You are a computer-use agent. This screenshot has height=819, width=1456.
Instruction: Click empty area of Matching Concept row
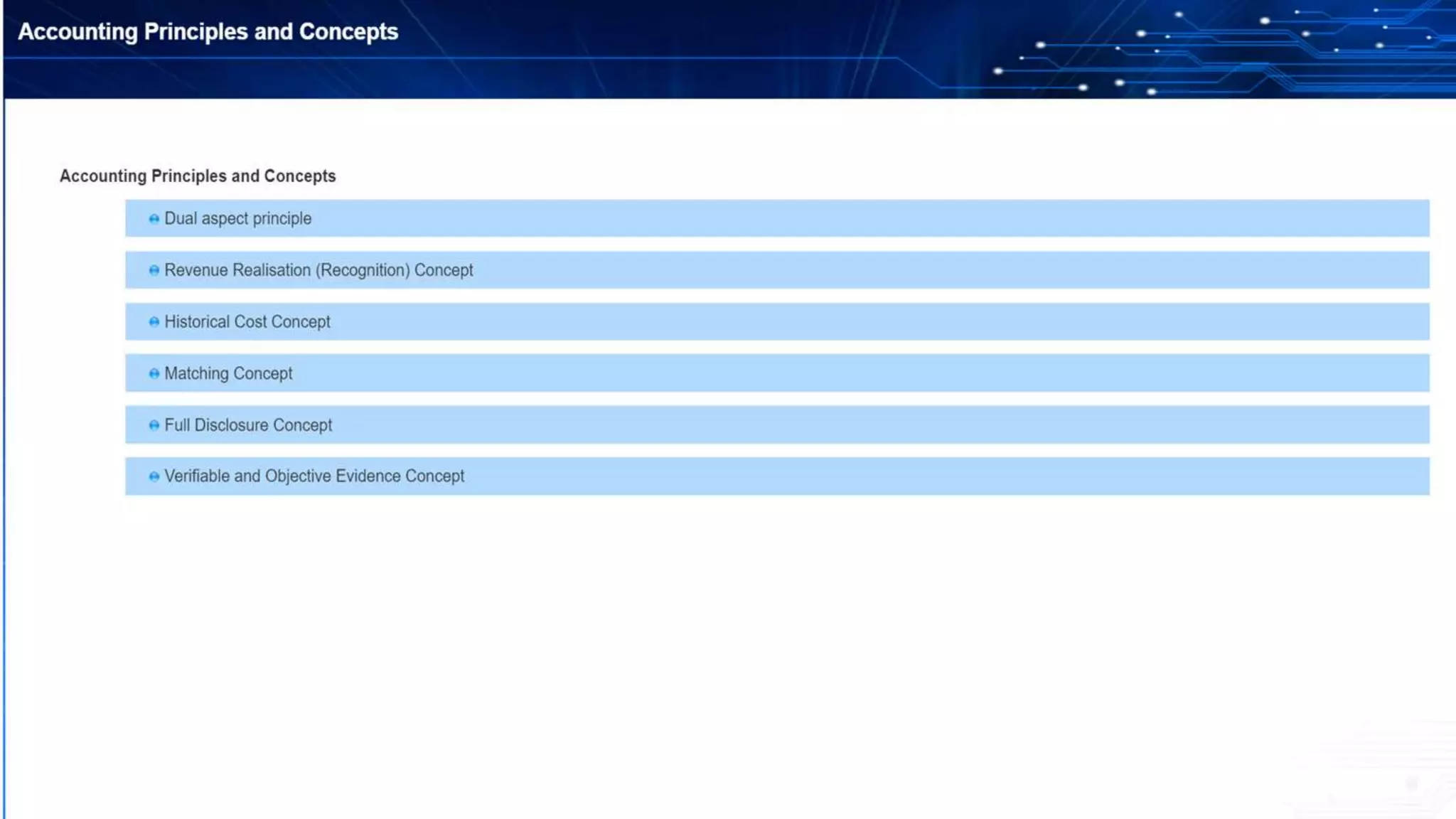(853, 373)
